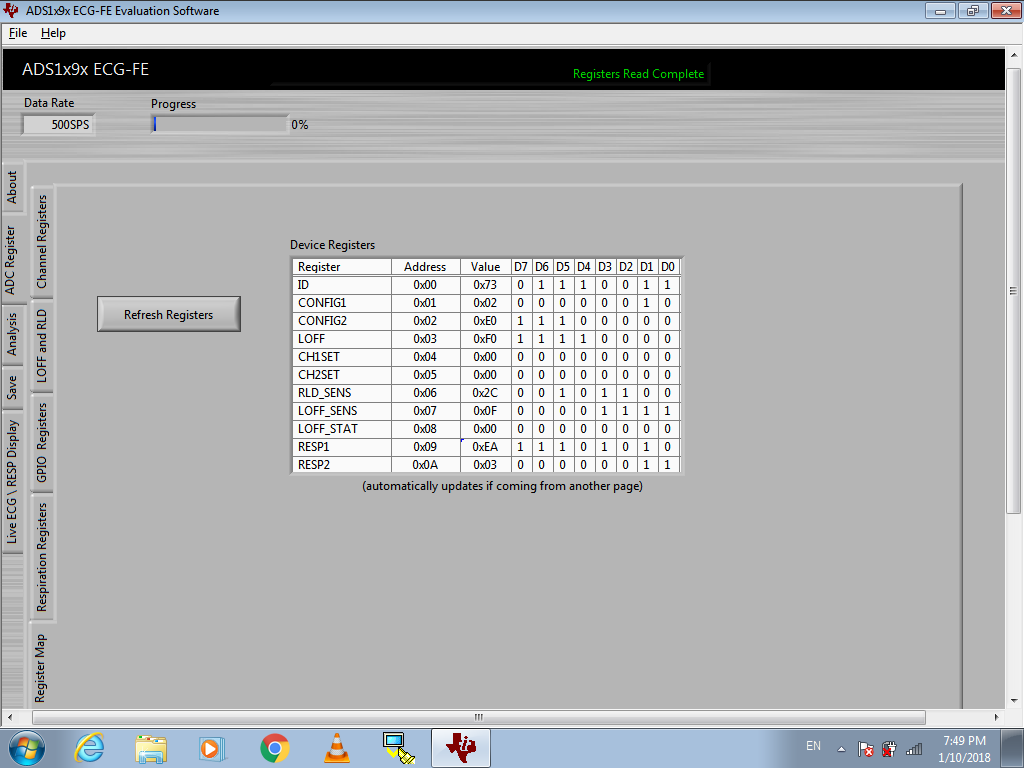Screen dimensions: 1024x768
Task: Click the Data Rate 500SPS field
Action: pyautogui.click(x=59, y=124)
